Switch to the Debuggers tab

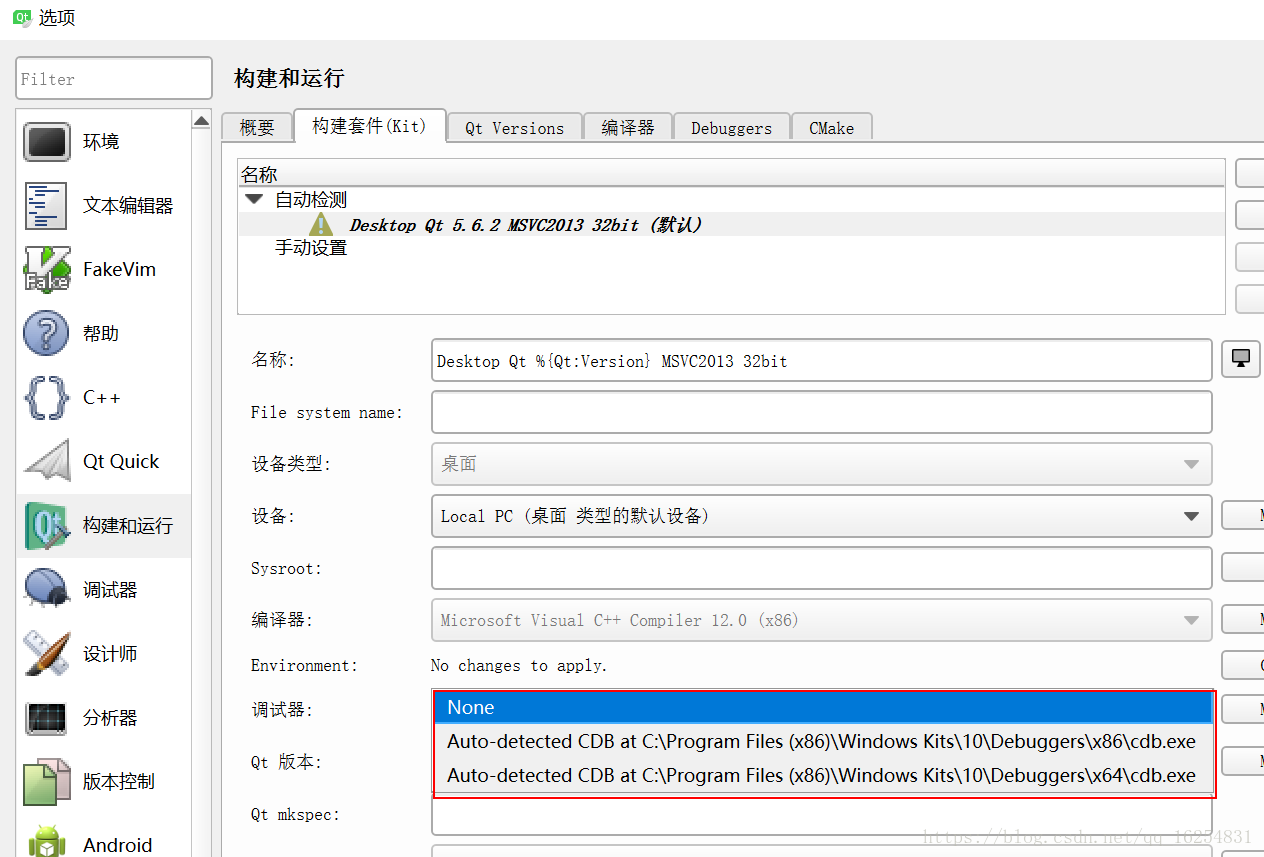point(732,127)
